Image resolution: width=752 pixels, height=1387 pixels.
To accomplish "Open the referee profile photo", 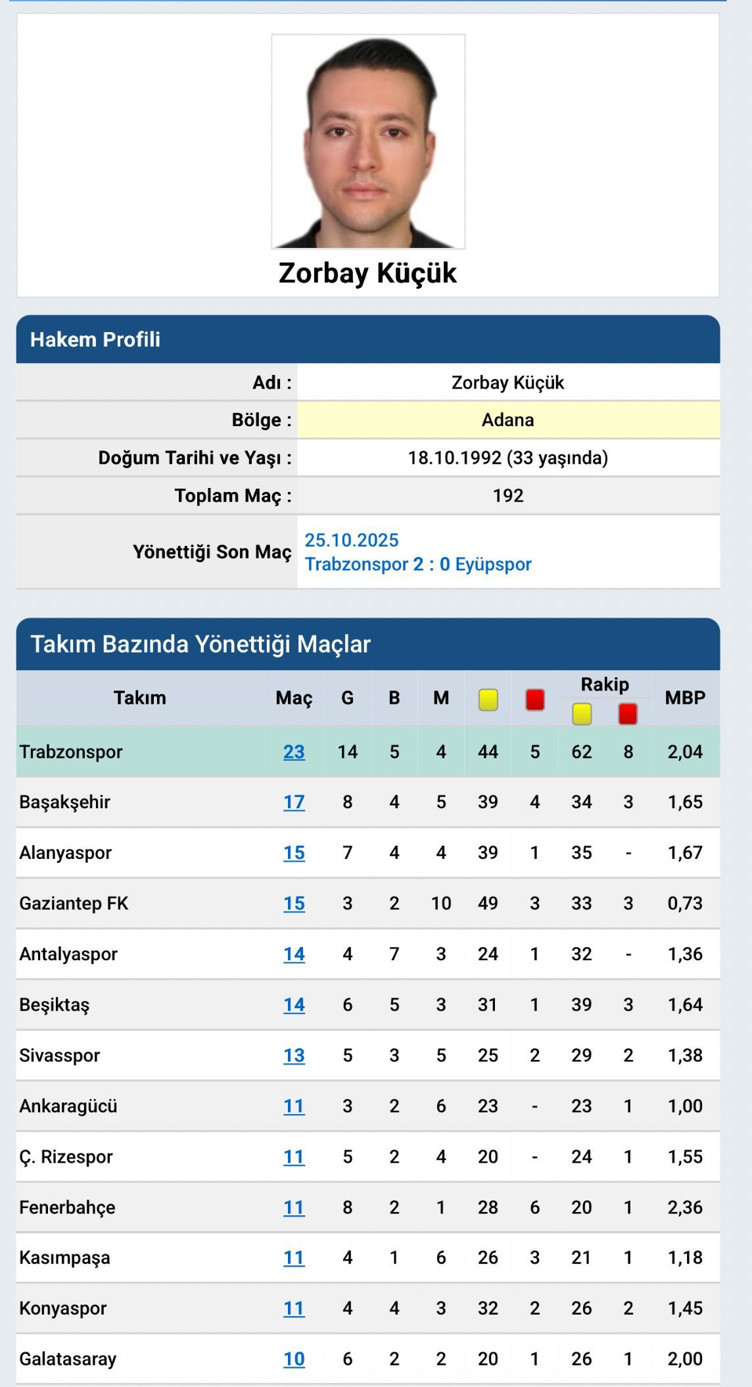I will click(x=368, y=141).
